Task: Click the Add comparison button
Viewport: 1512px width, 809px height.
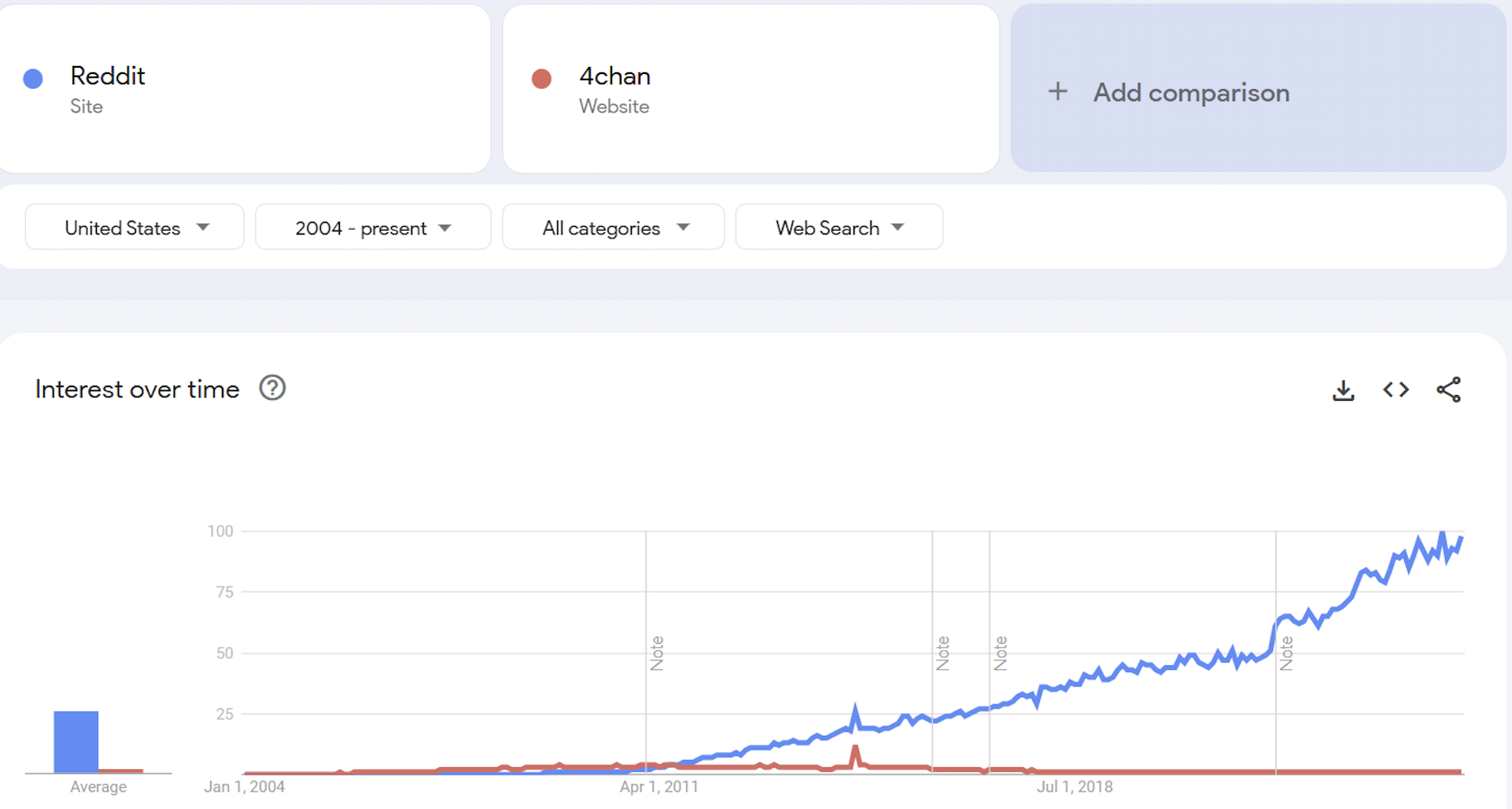Action: click(x=1258, y=88)
